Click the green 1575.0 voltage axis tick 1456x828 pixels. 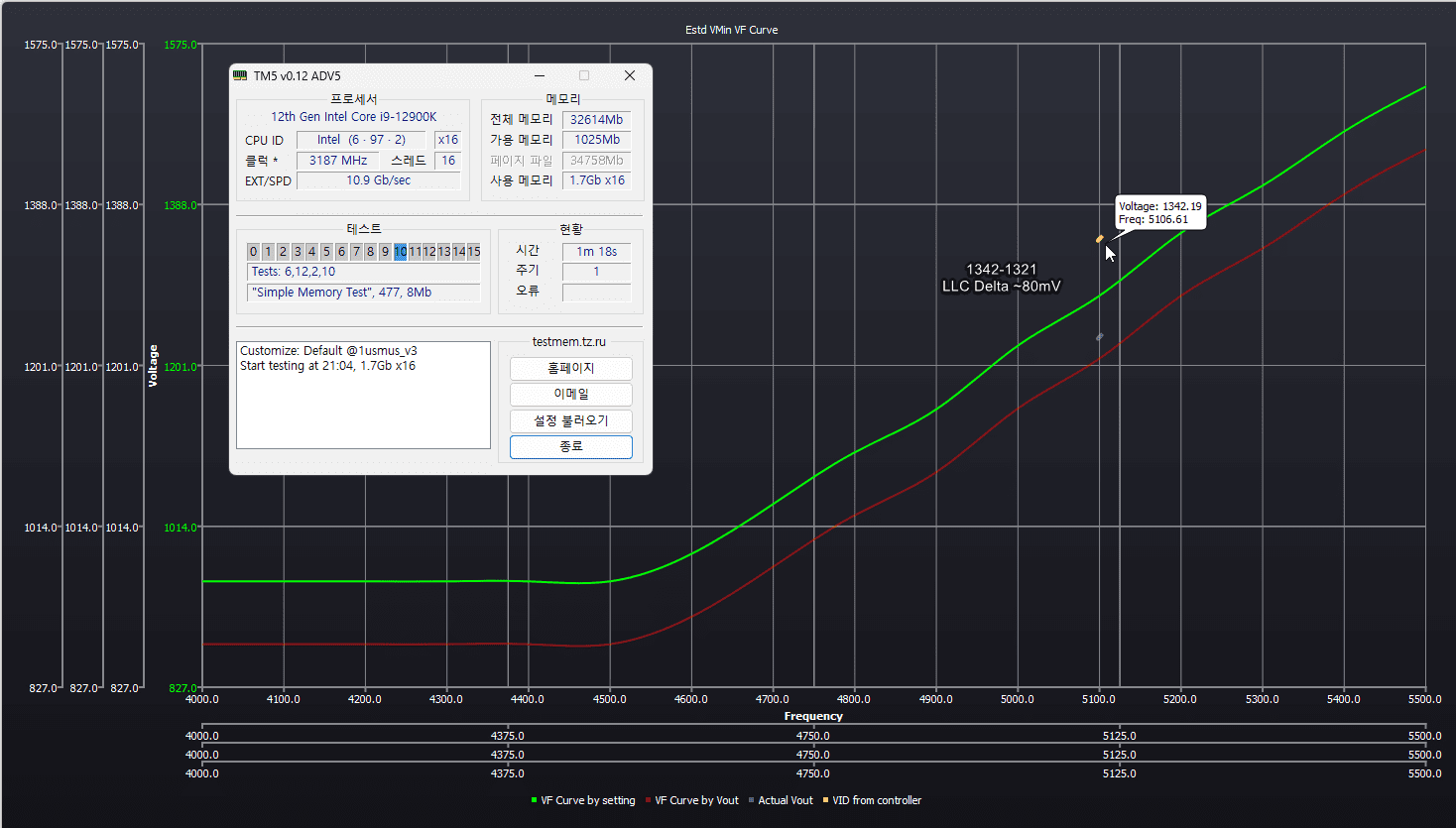(x=181, y=45)
